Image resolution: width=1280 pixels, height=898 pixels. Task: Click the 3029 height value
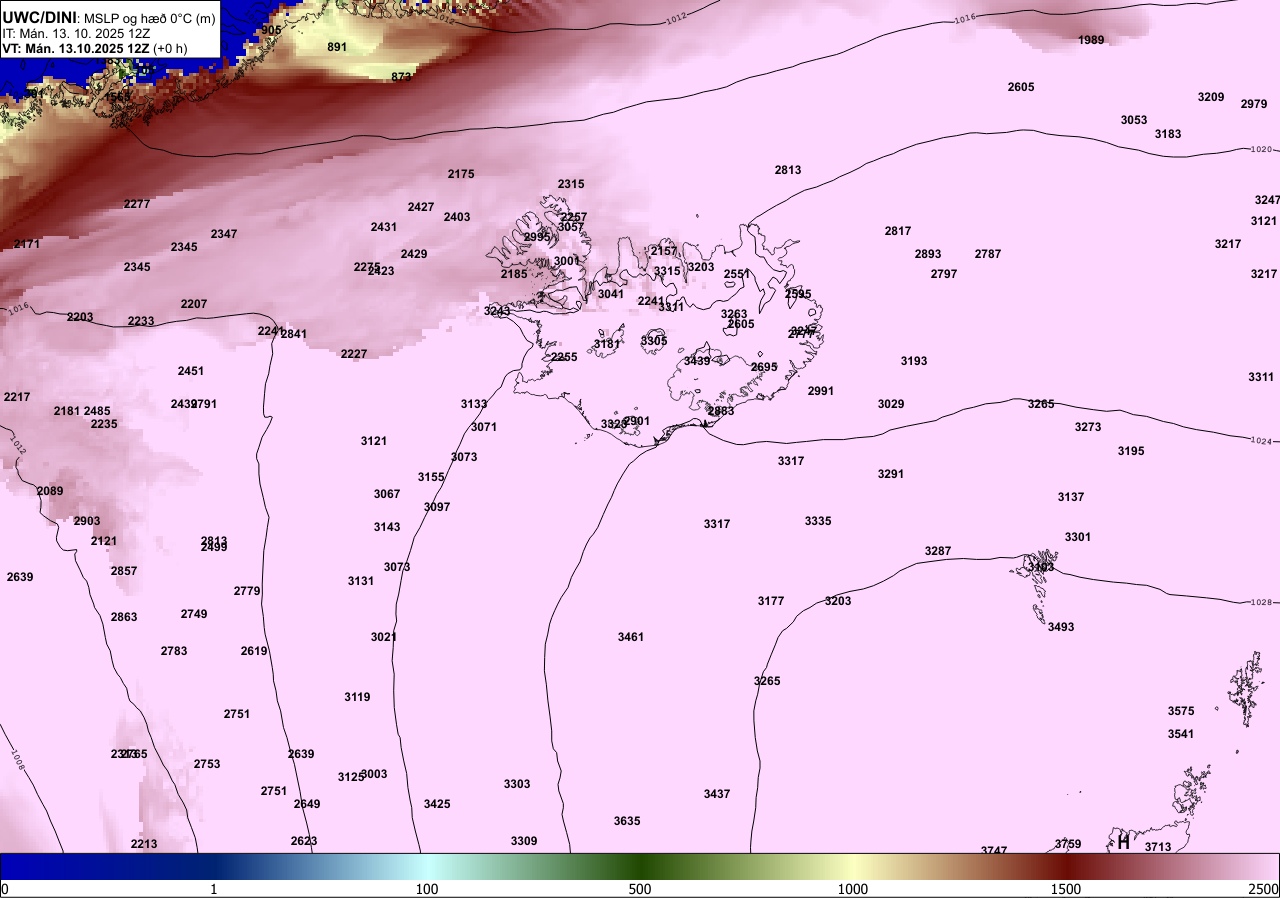coord(891,404)
